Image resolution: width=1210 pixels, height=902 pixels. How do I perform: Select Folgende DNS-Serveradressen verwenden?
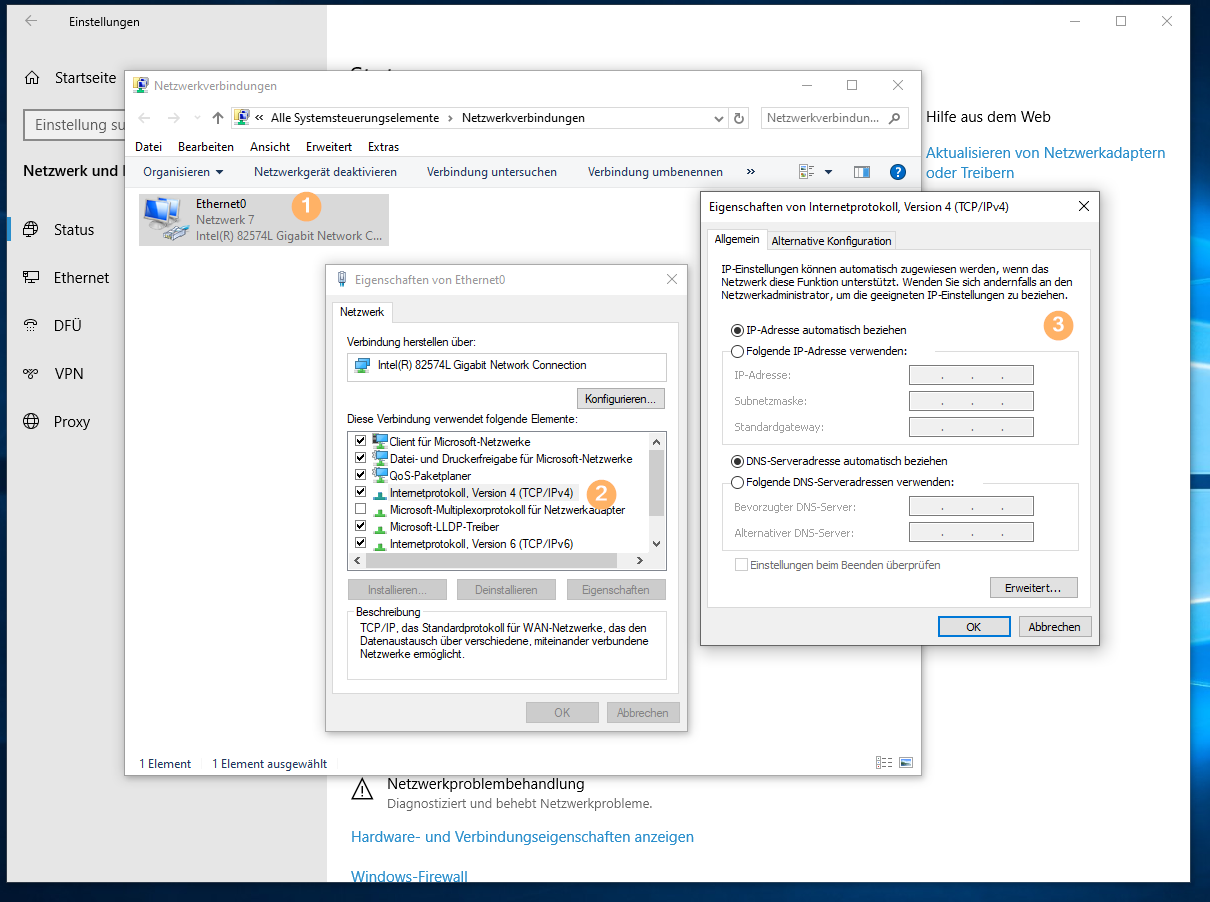(x=738, y=482)
